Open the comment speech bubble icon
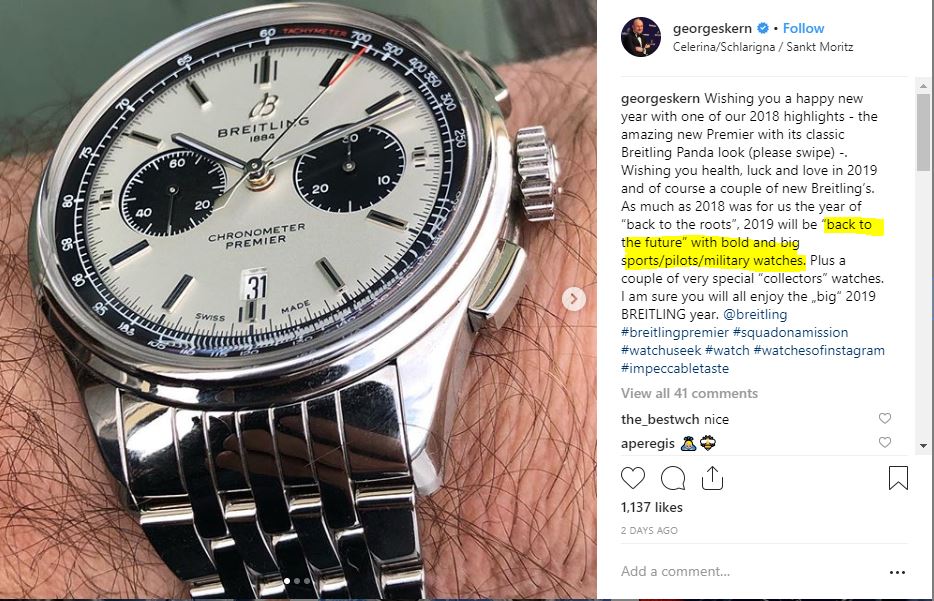The height and width of the screenshot is (601, 934). point(673,478)
